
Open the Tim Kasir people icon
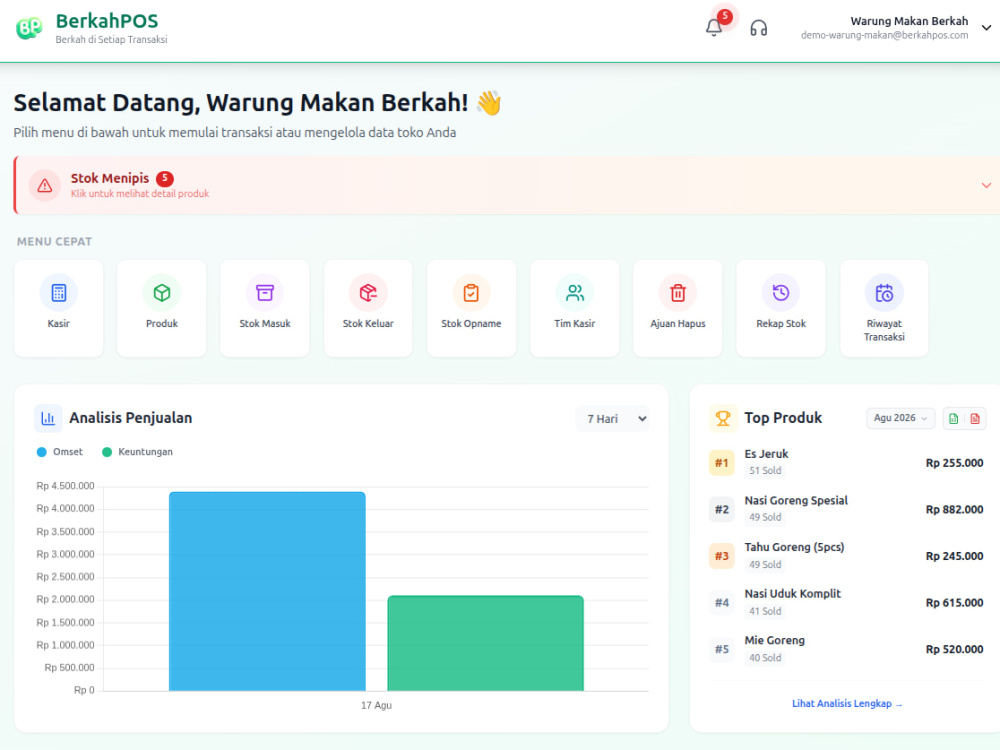pyautogui.click(x=575, y=293)
